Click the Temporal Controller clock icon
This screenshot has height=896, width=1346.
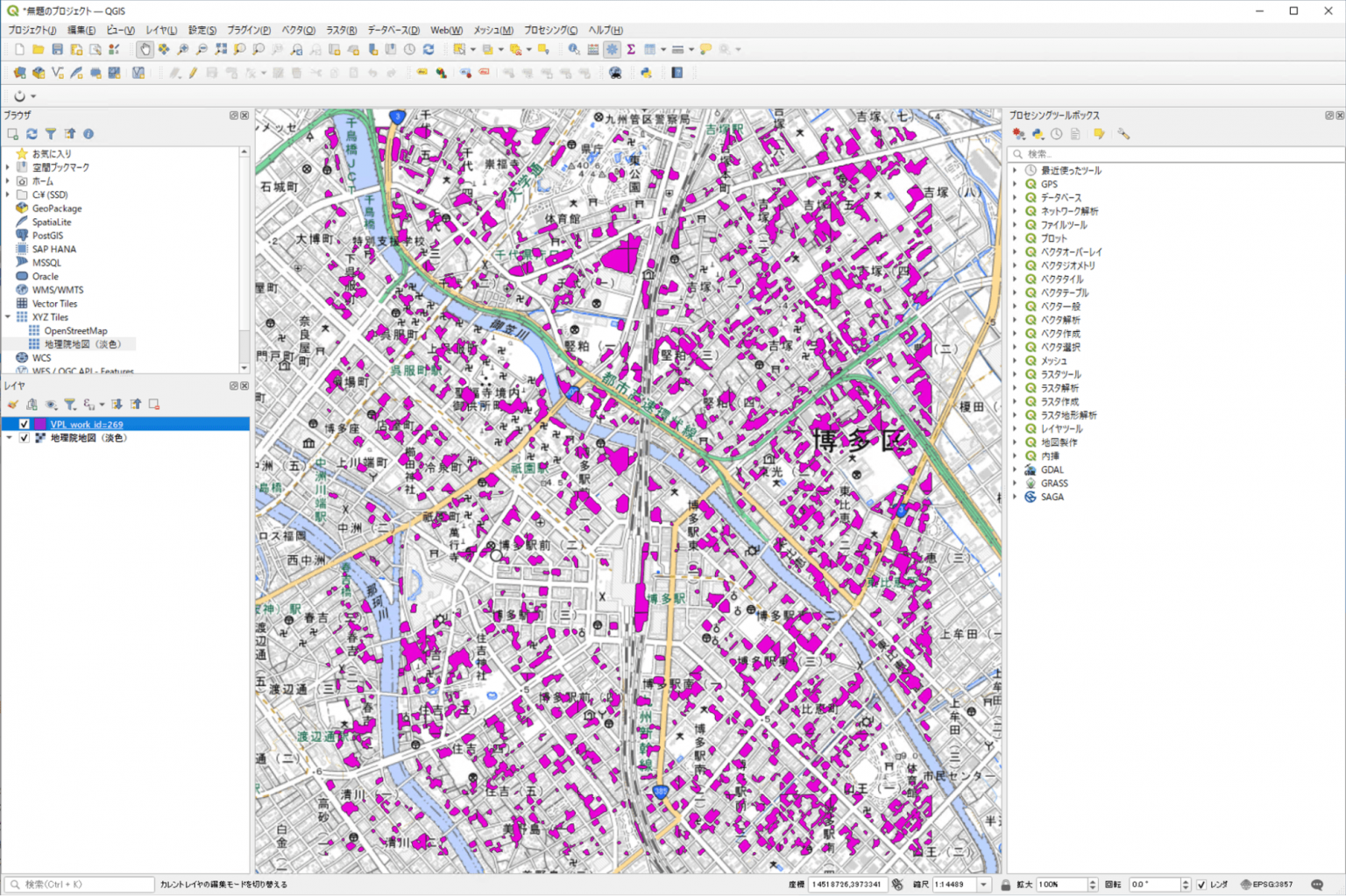point(409,50)
